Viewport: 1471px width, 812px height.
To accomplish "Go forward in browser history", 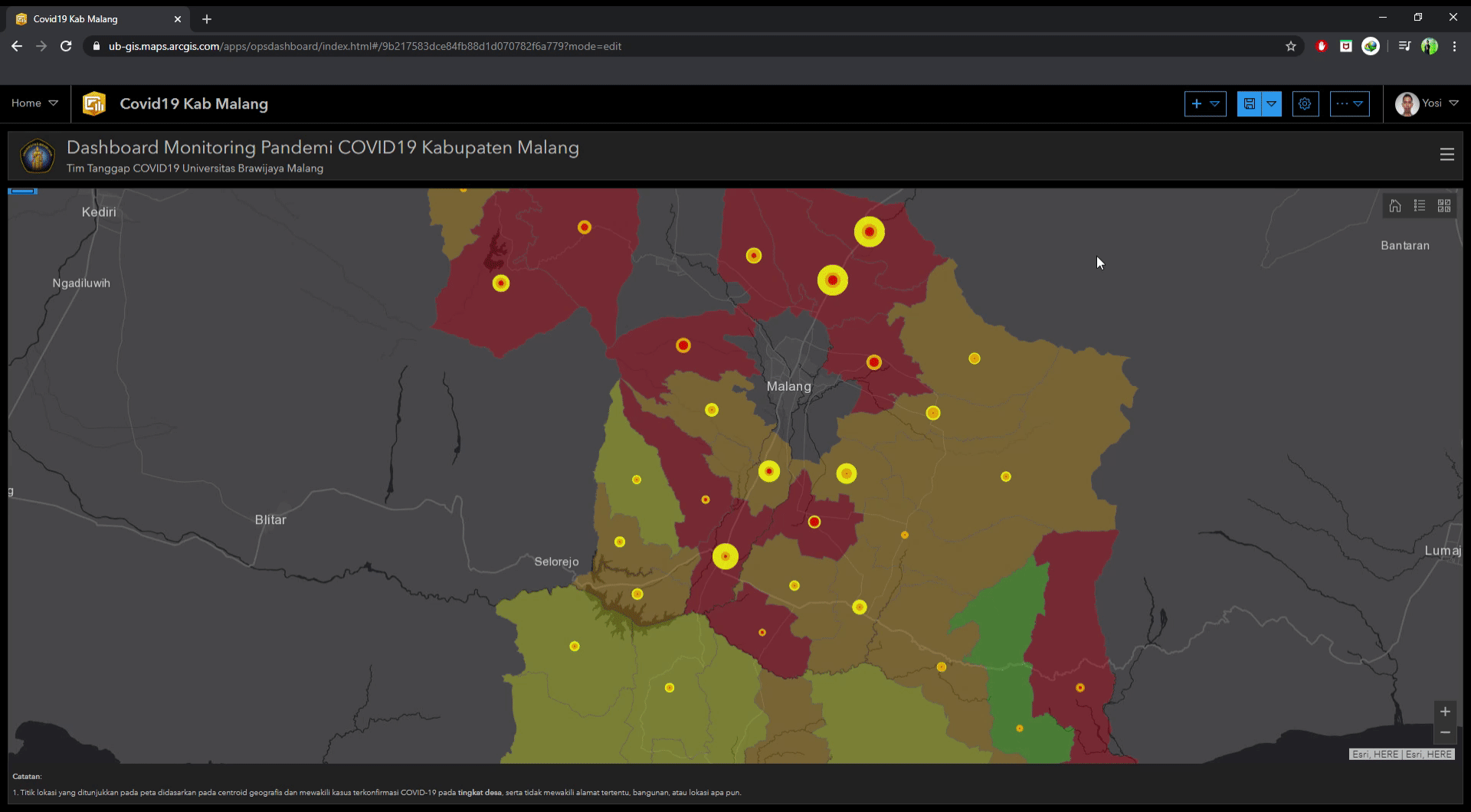I will (x=41, y=46).
